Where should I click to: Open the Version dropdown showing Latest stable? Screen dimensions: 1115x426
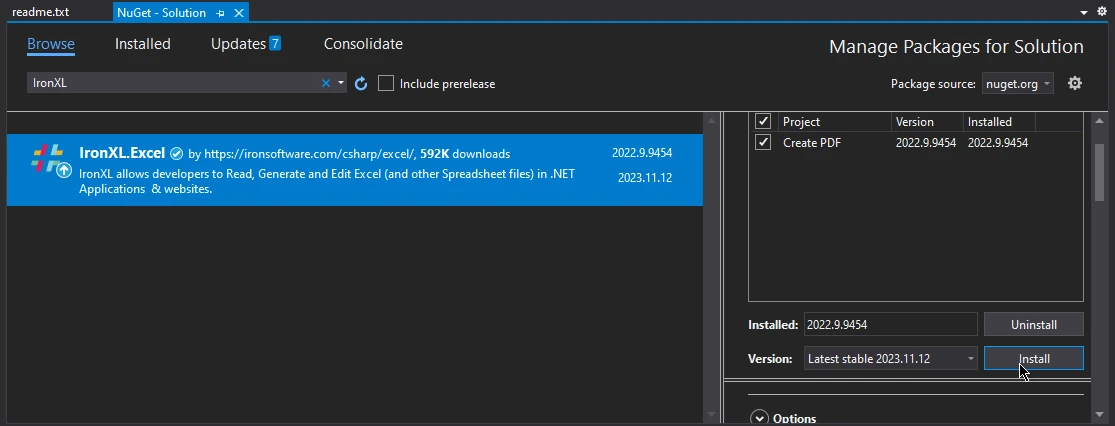[890, 359]
